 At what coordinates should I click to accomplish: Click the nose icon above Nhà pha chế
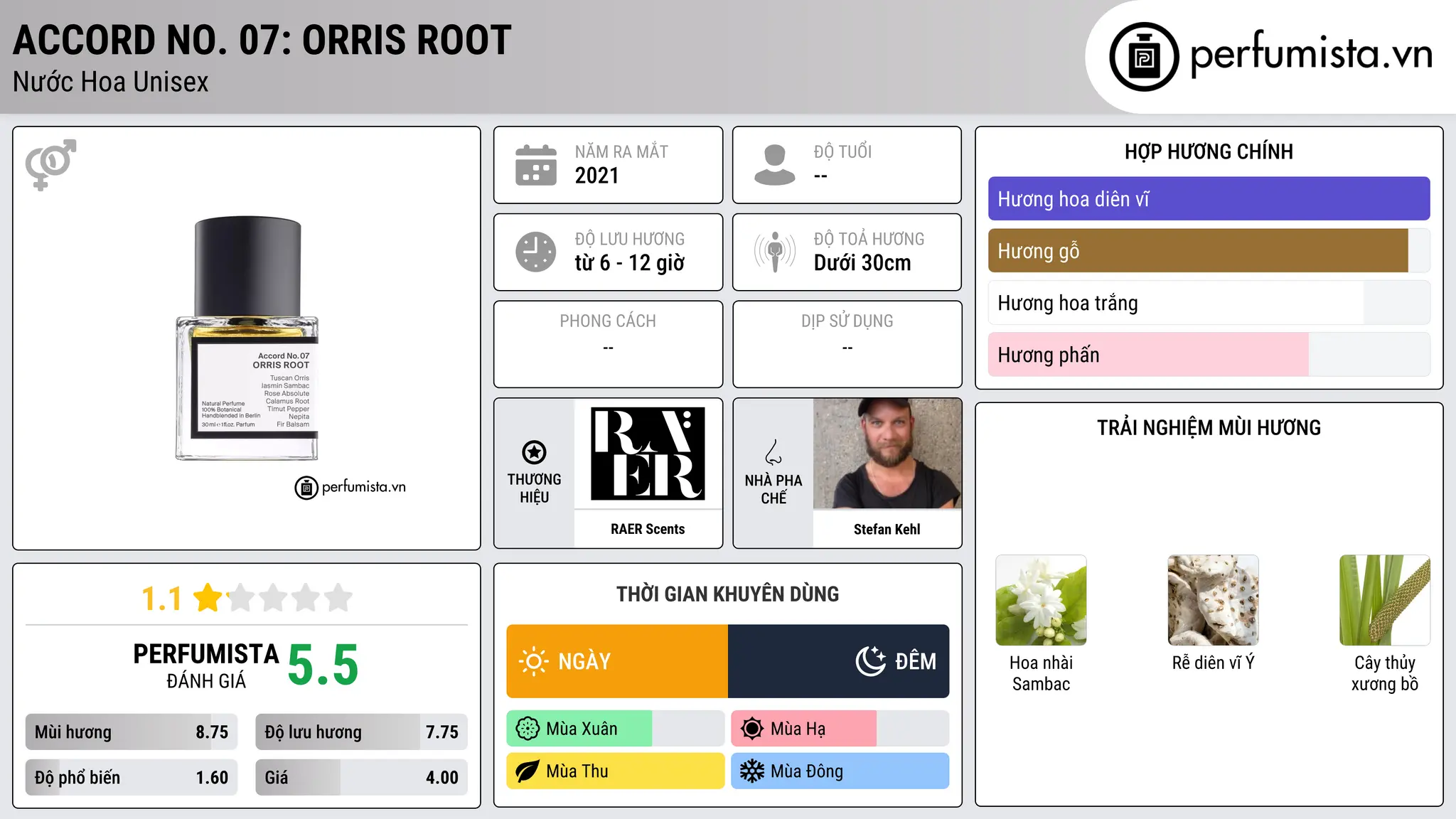[773, 452]
